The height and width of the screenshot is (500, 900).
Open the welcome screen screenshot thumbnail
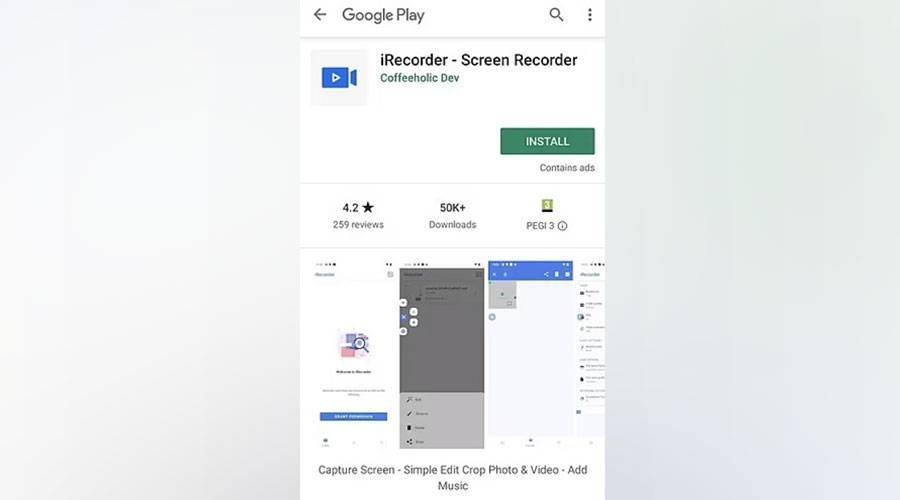pyautogui.click(x=354, y=354)
